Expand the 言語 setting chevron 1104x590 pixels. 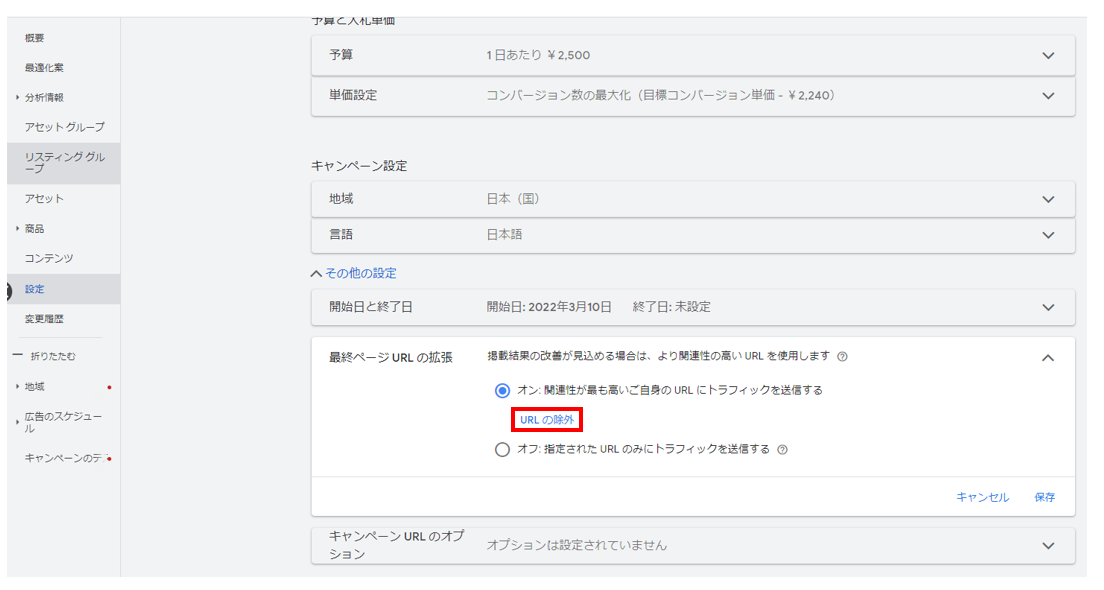1048,235
